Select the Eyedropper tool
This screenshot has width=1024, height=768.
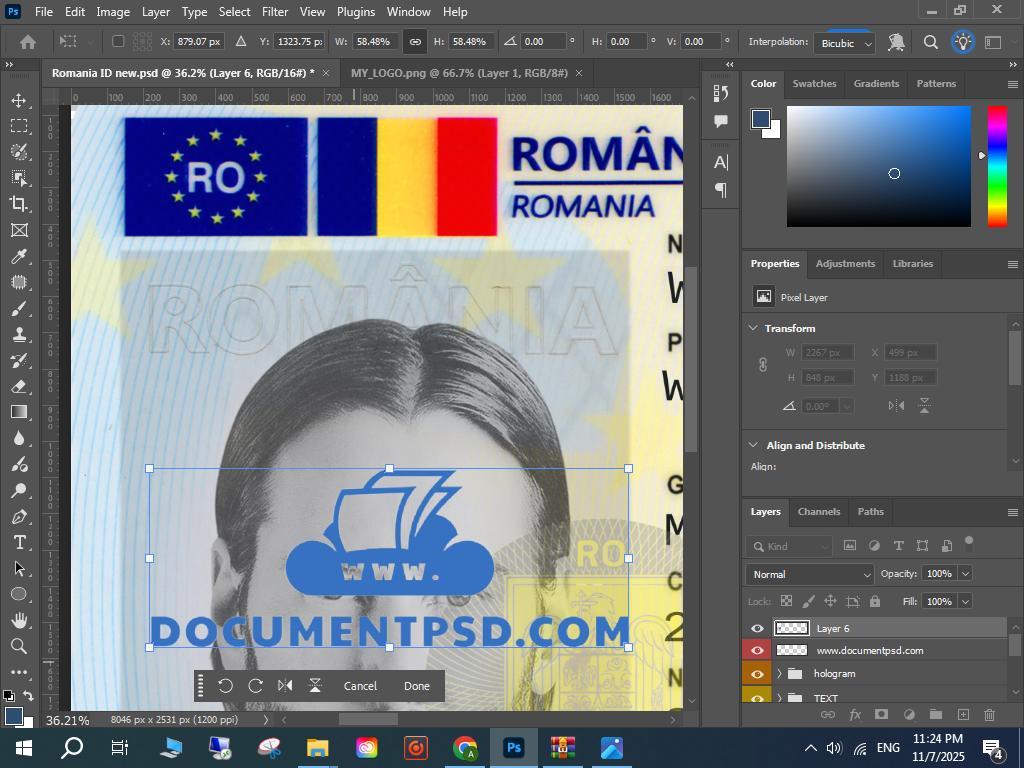click(x=18, y=256)
